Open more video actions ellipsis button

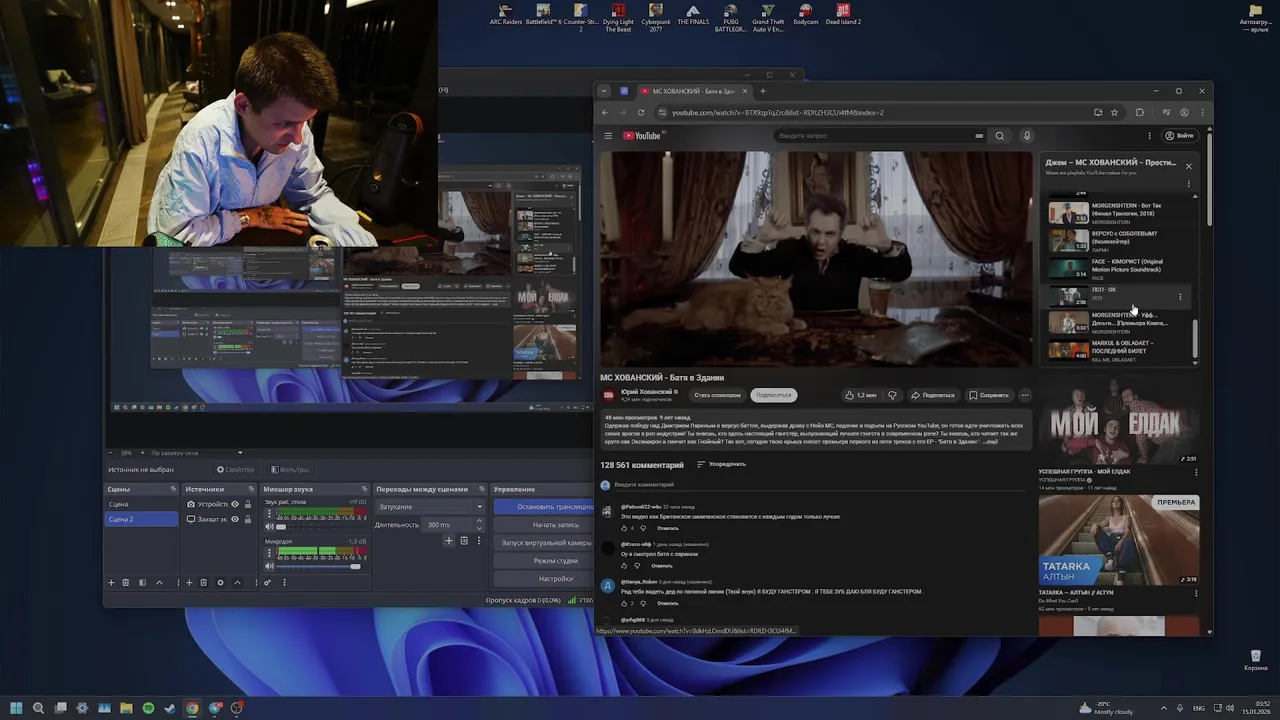[x=1025, y=395]
